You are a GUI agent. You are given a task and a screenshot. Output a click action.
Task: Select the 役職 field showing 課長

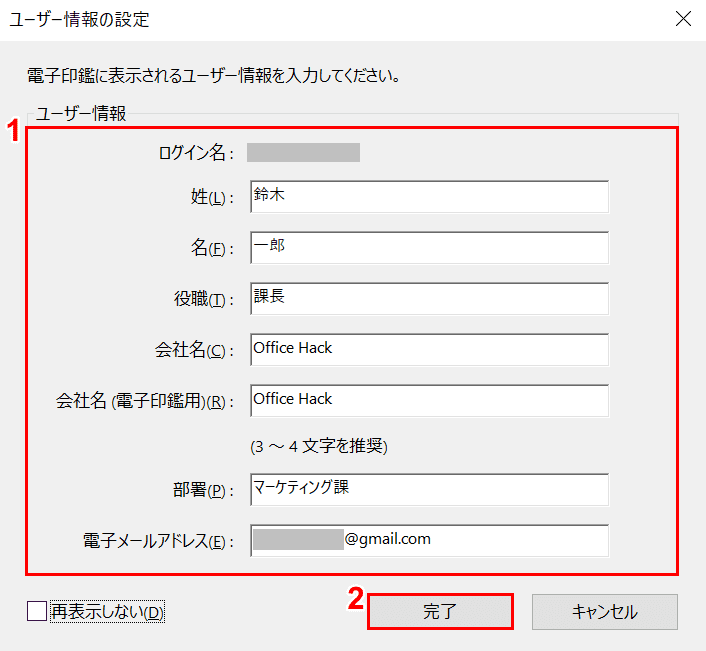click(430, 298)
